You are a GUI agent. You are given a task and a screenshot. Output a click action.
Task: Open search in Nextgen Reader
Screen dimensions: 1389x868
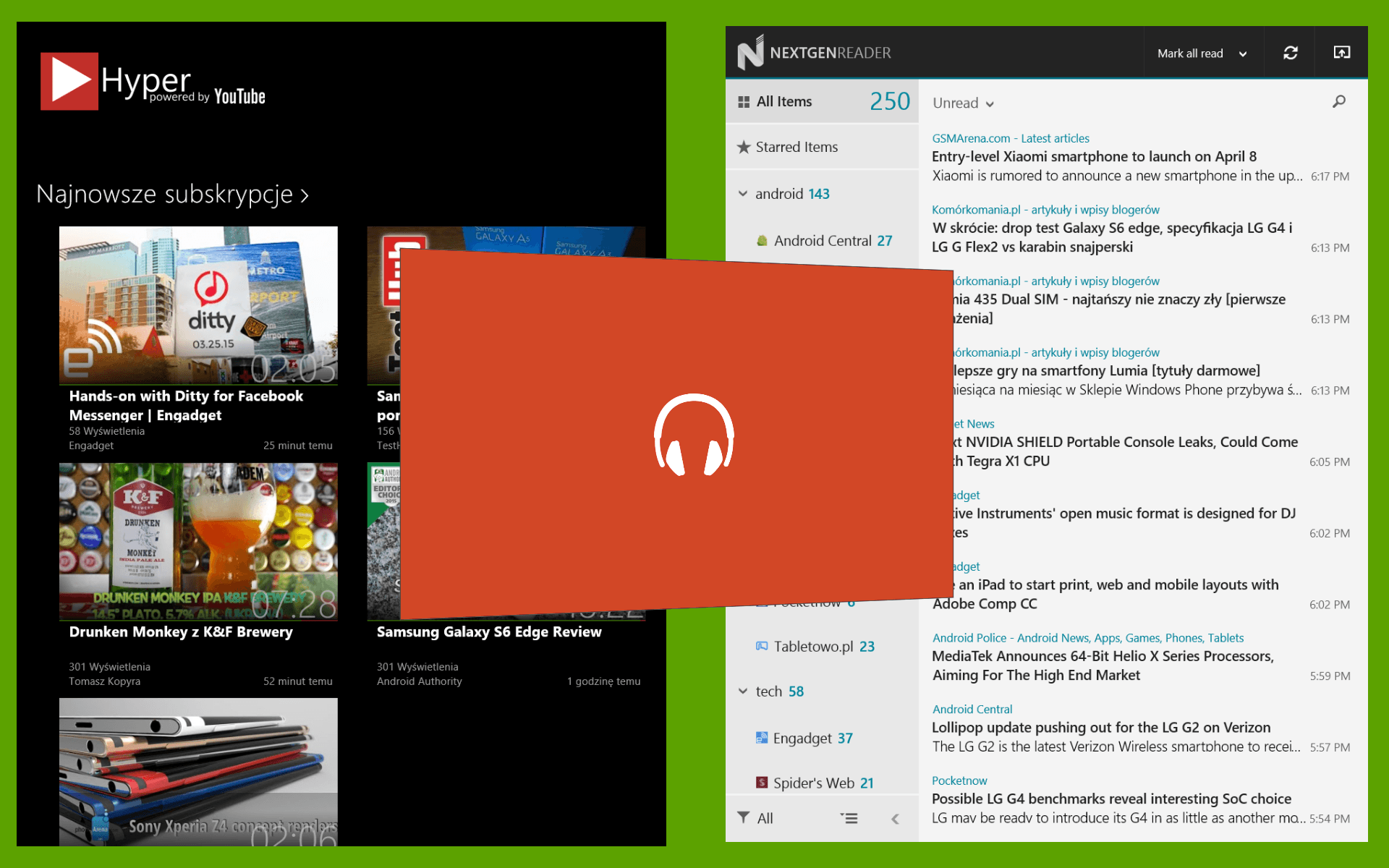[1339, 101]
